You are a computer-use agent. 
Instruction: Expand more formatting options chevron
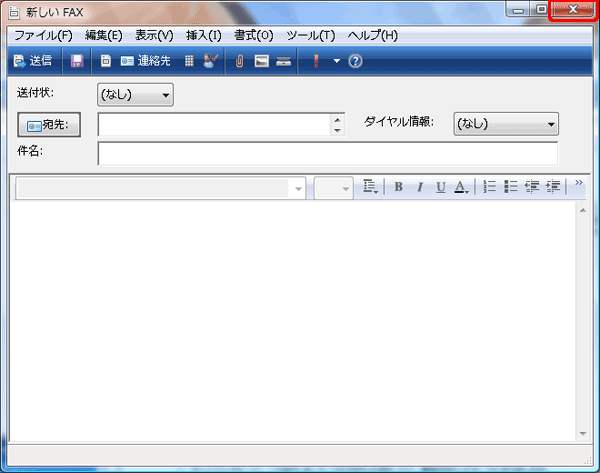(x=579, y=183)
